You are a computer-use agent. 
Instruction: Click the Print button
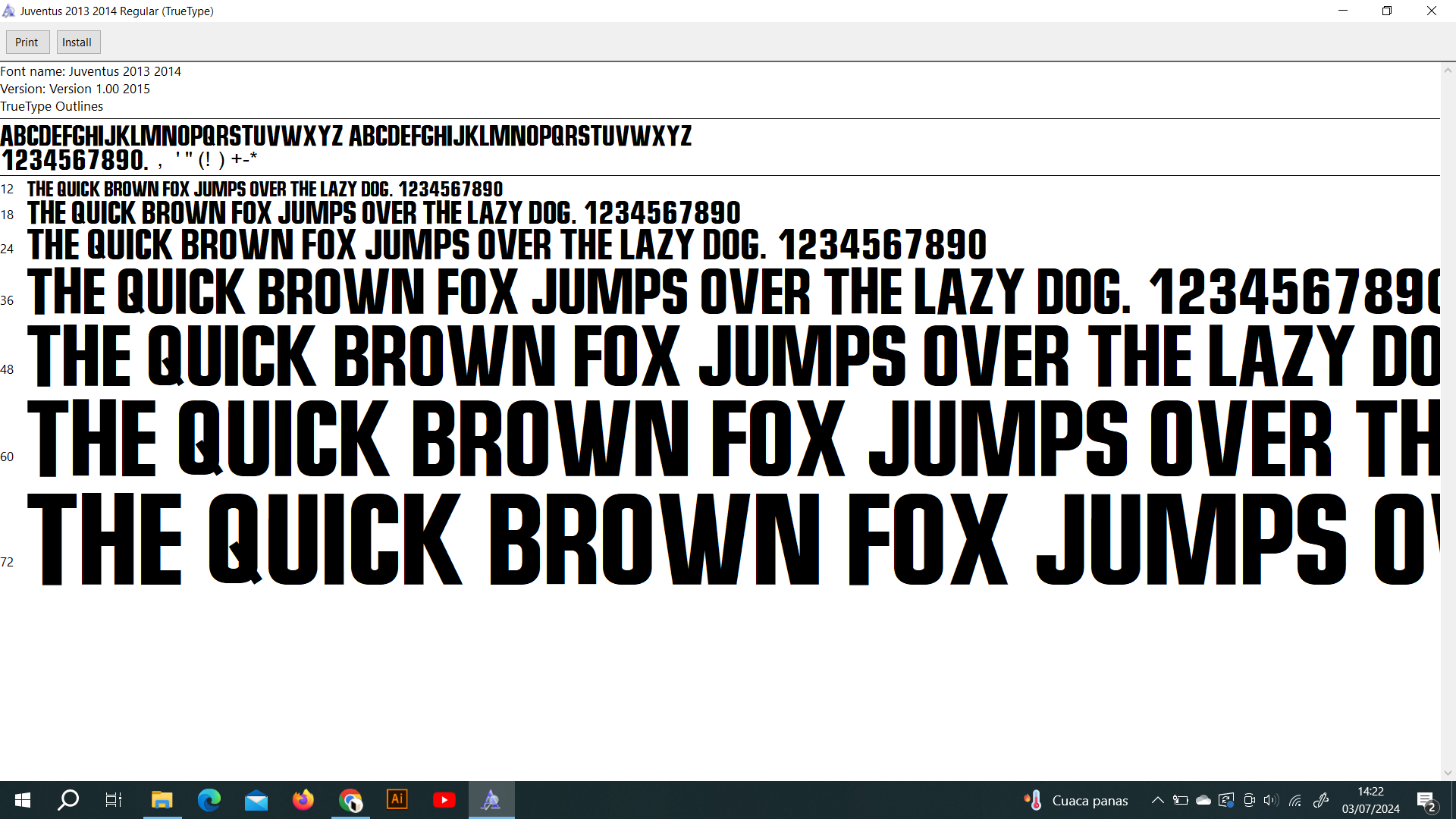(27, 42)
